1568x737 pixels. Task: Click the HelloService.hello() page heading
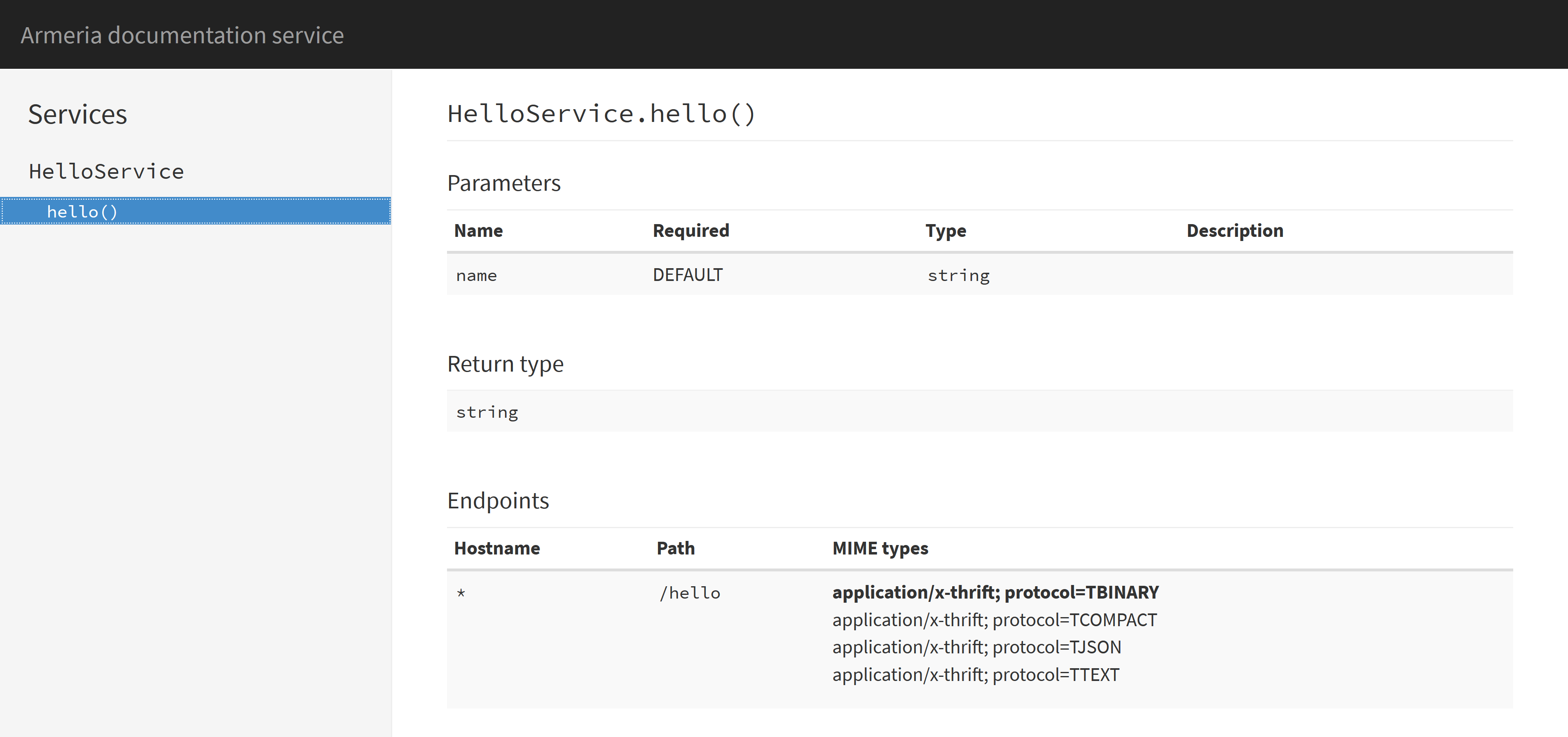[601, 114]
